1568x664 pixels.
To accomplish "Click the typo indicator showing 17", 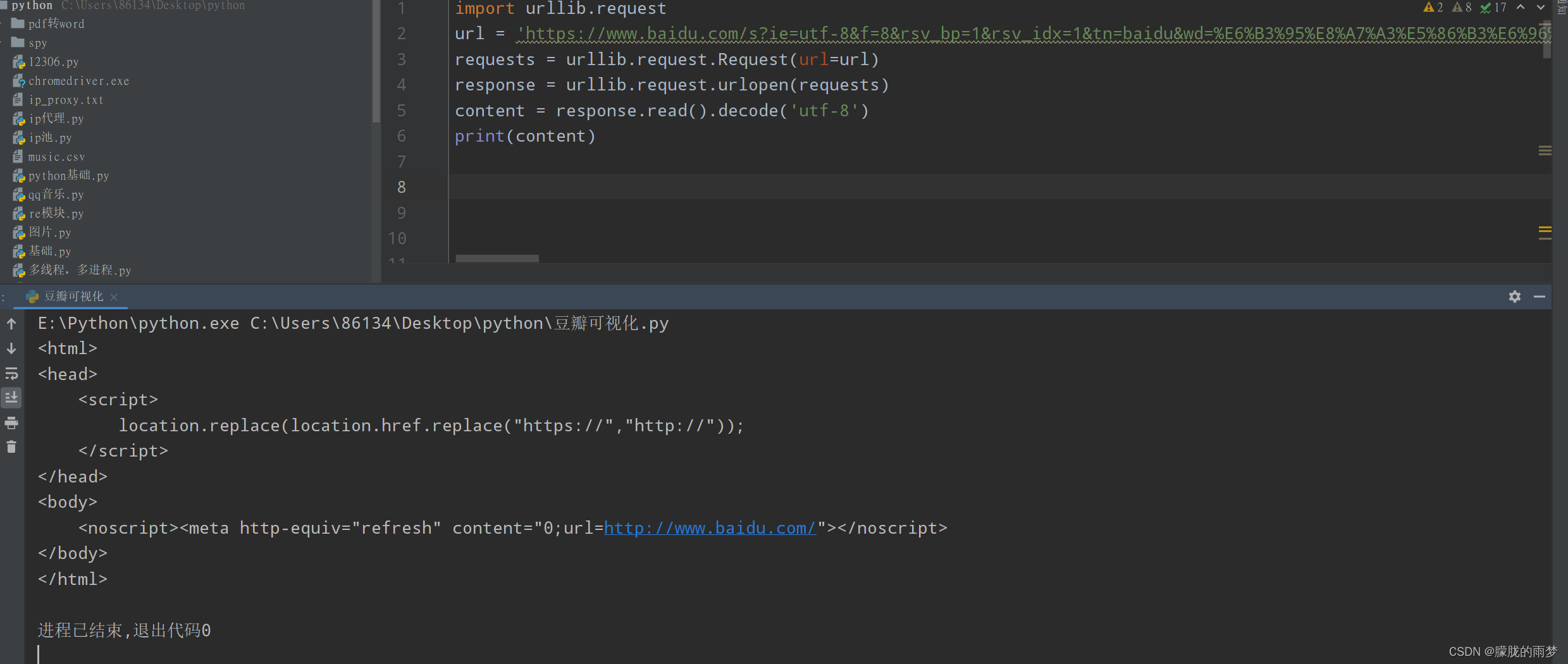I will 1493,8.
